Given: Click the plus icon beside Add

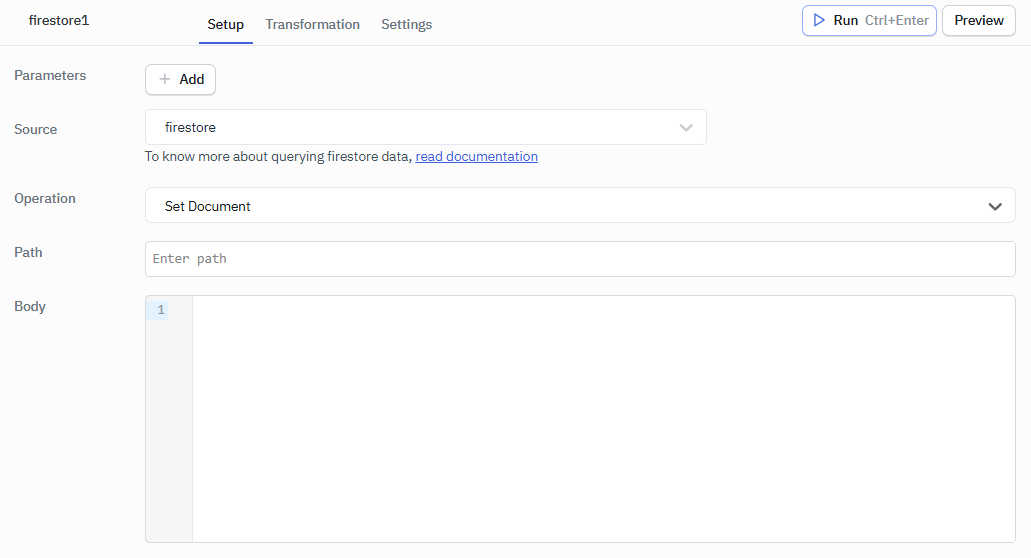Looking at the screenshot, I should point(165,79).
